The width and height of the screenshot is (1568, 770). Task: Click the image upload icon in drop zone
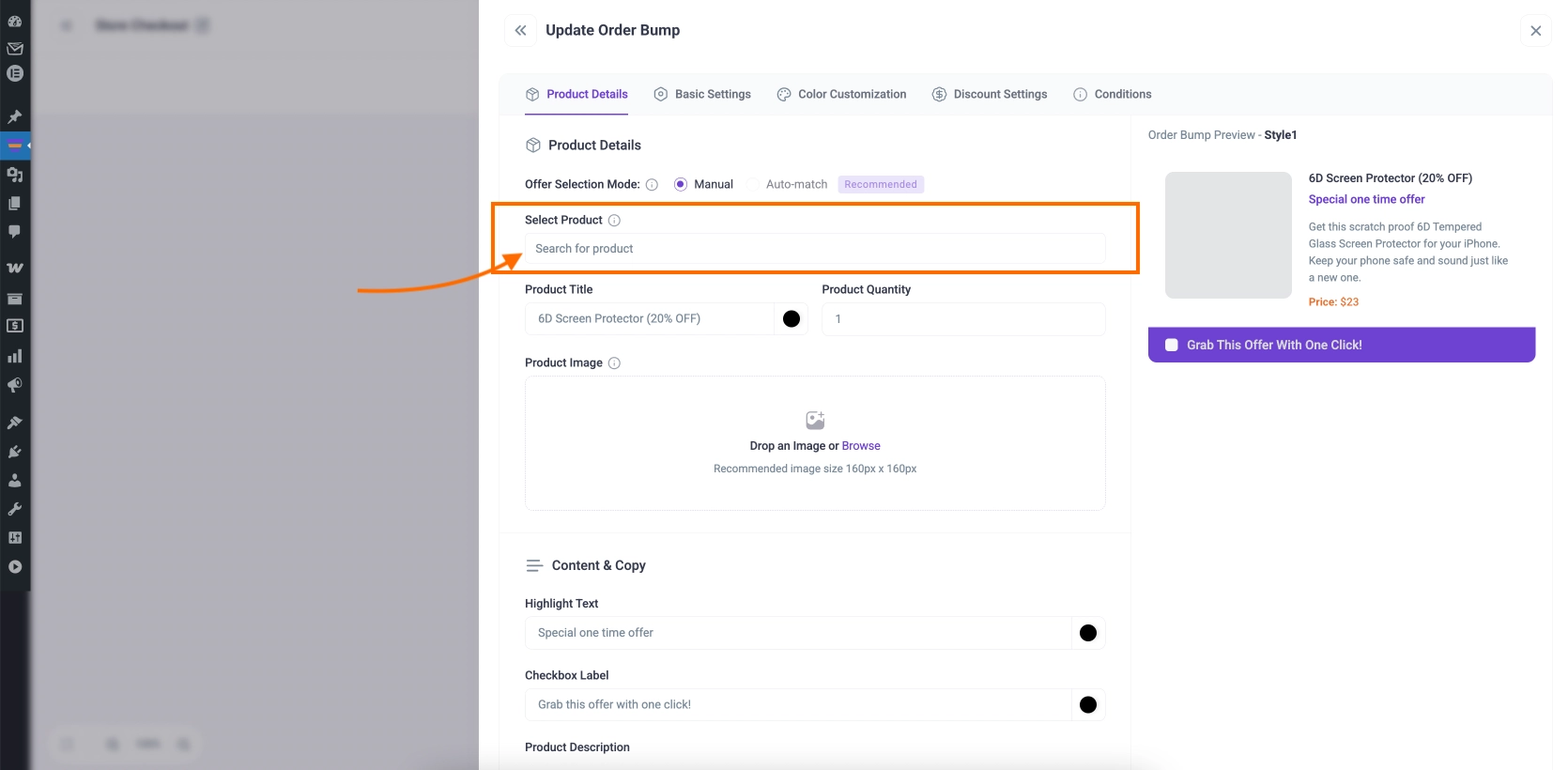(x=815, y=420)
